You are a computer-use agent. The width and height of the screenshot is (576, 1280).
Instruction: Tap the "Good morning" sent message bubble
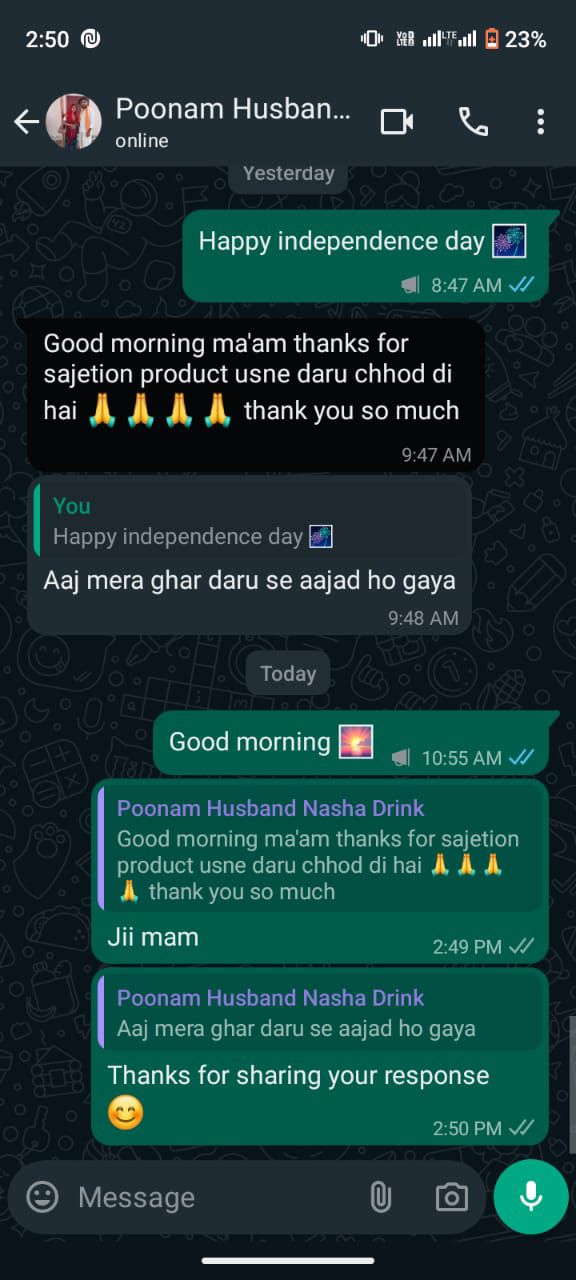click(x=350, y=743)
